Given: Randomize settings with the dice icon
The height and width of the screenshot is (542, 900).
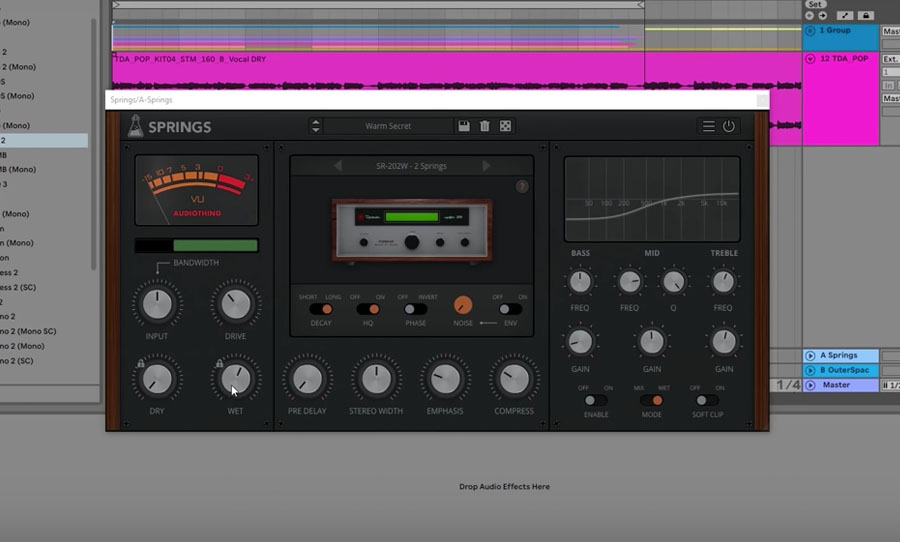Looking at the screenshot, I should coord(505,126).
